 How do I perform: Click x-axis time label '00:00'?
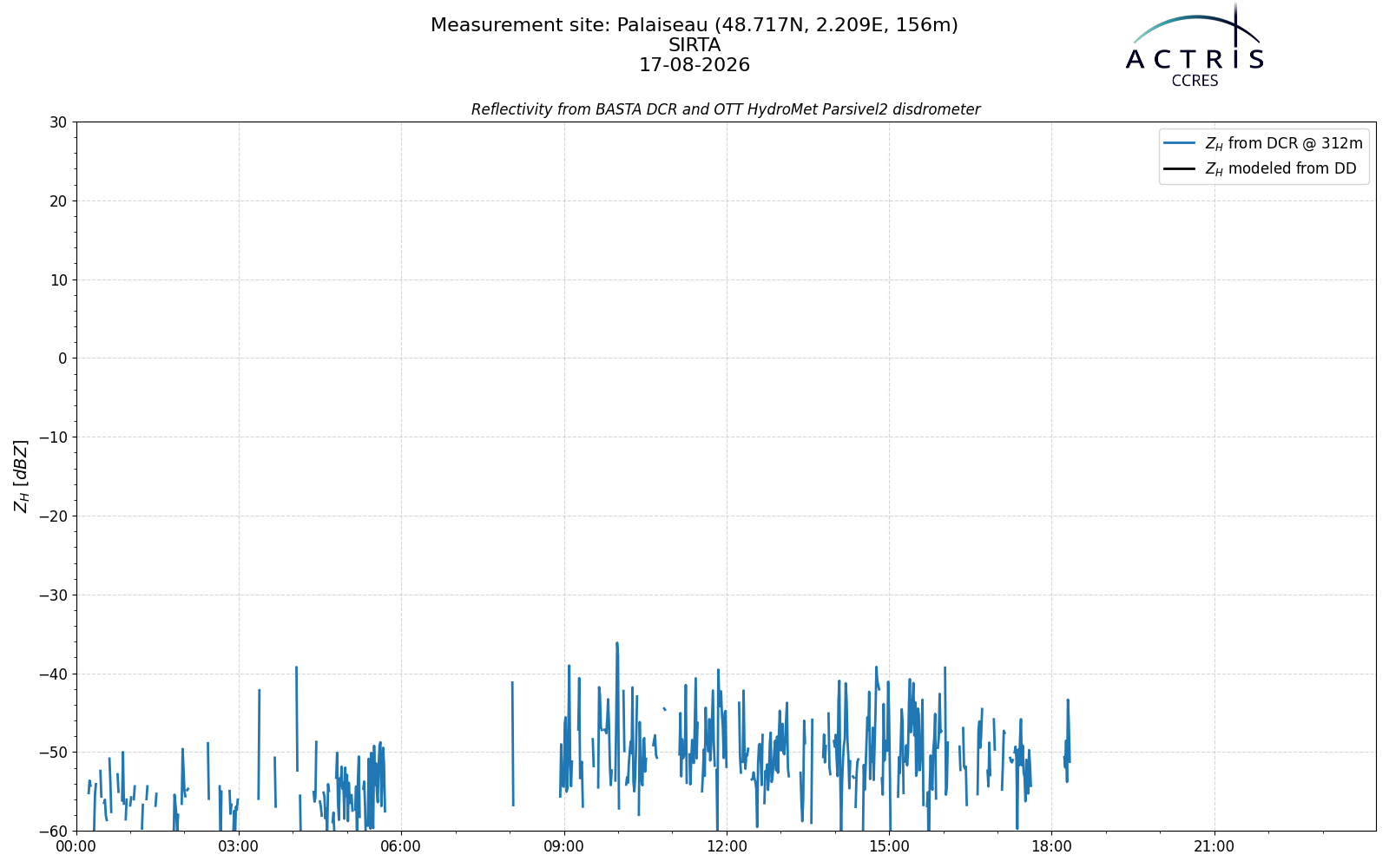(x=76, y=847)
